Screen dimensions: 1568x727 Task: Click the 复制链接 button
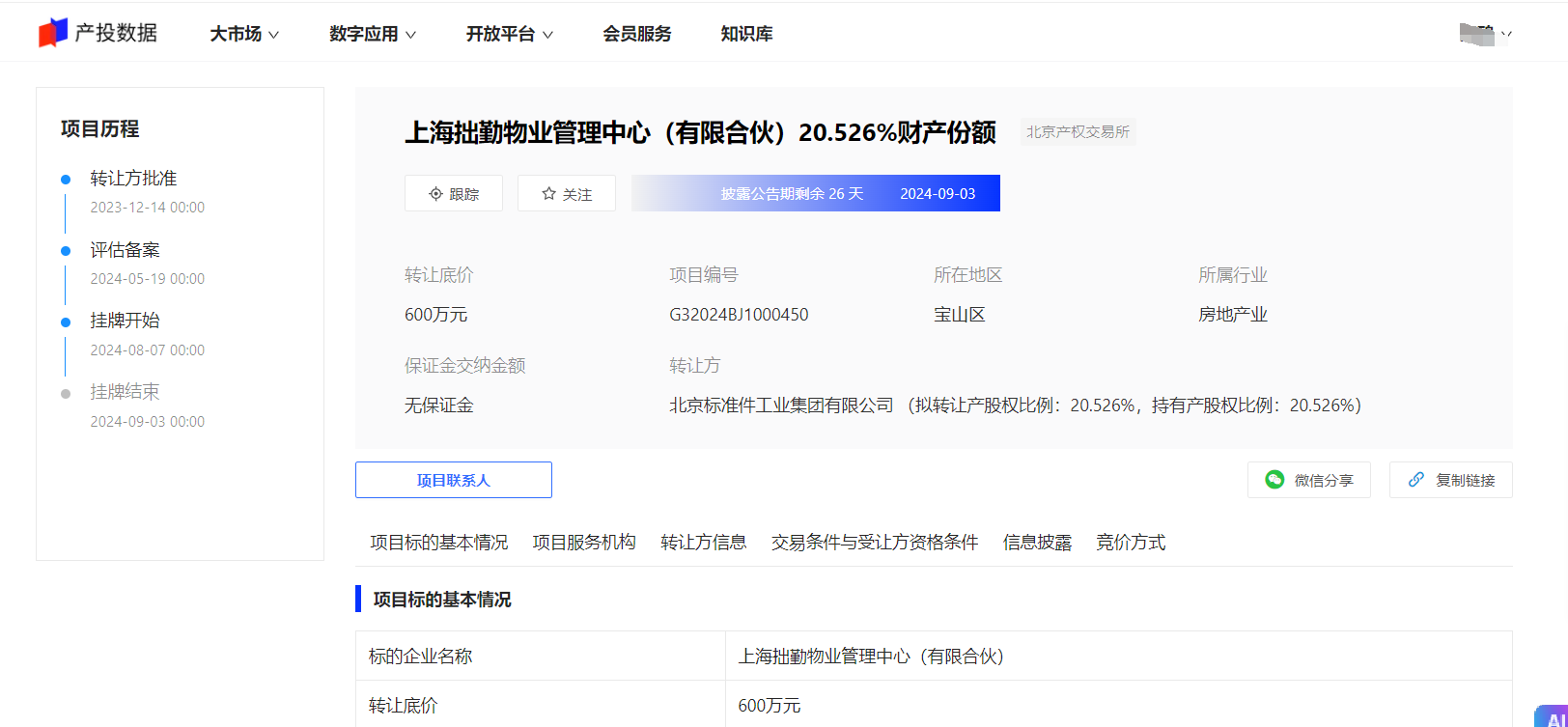click(x=1451, y=480)
